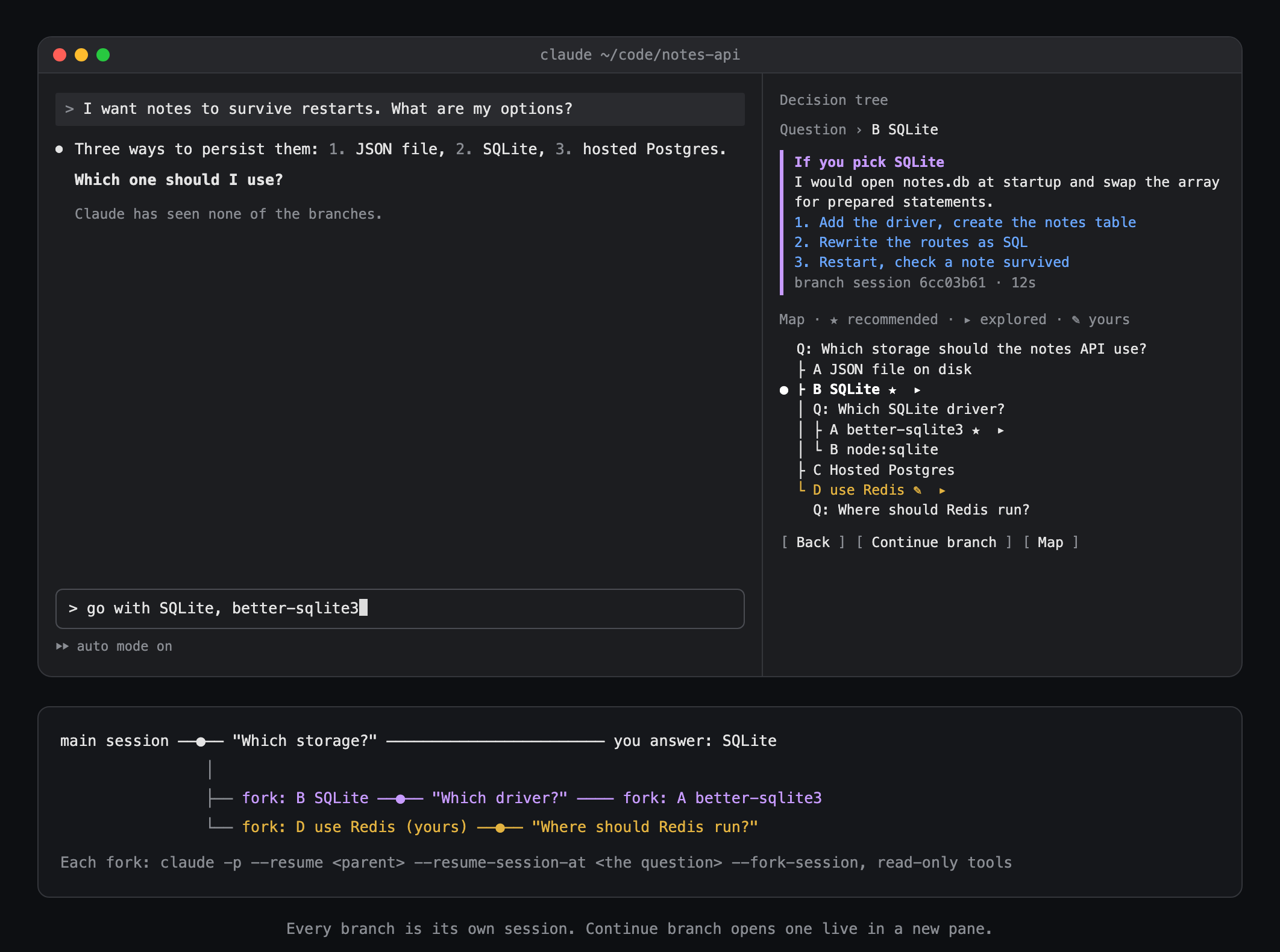Click the prompt input containing 'go with SQLite'
This screenshot has width=1280, height=952.
coord(400,609)
